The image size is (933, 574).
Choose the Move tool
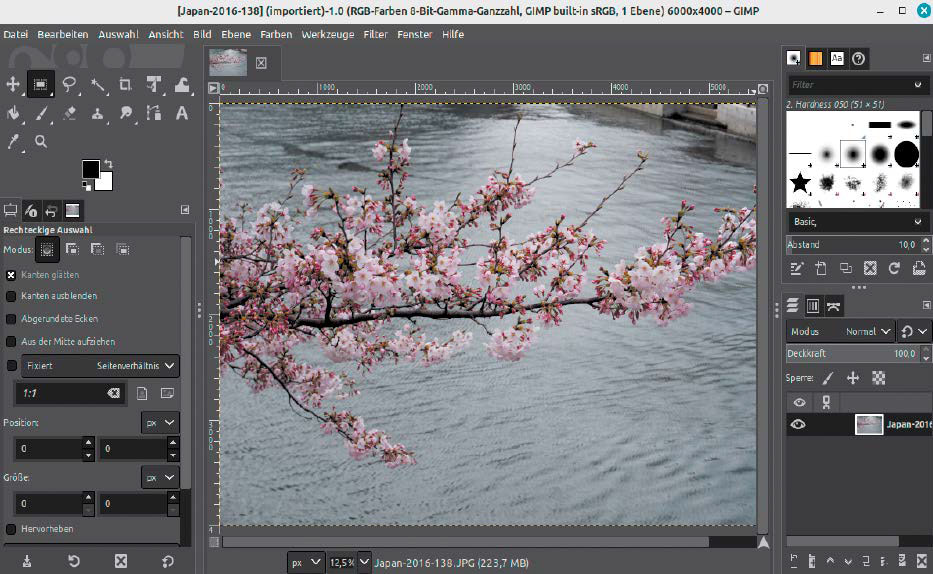point(12,84)
